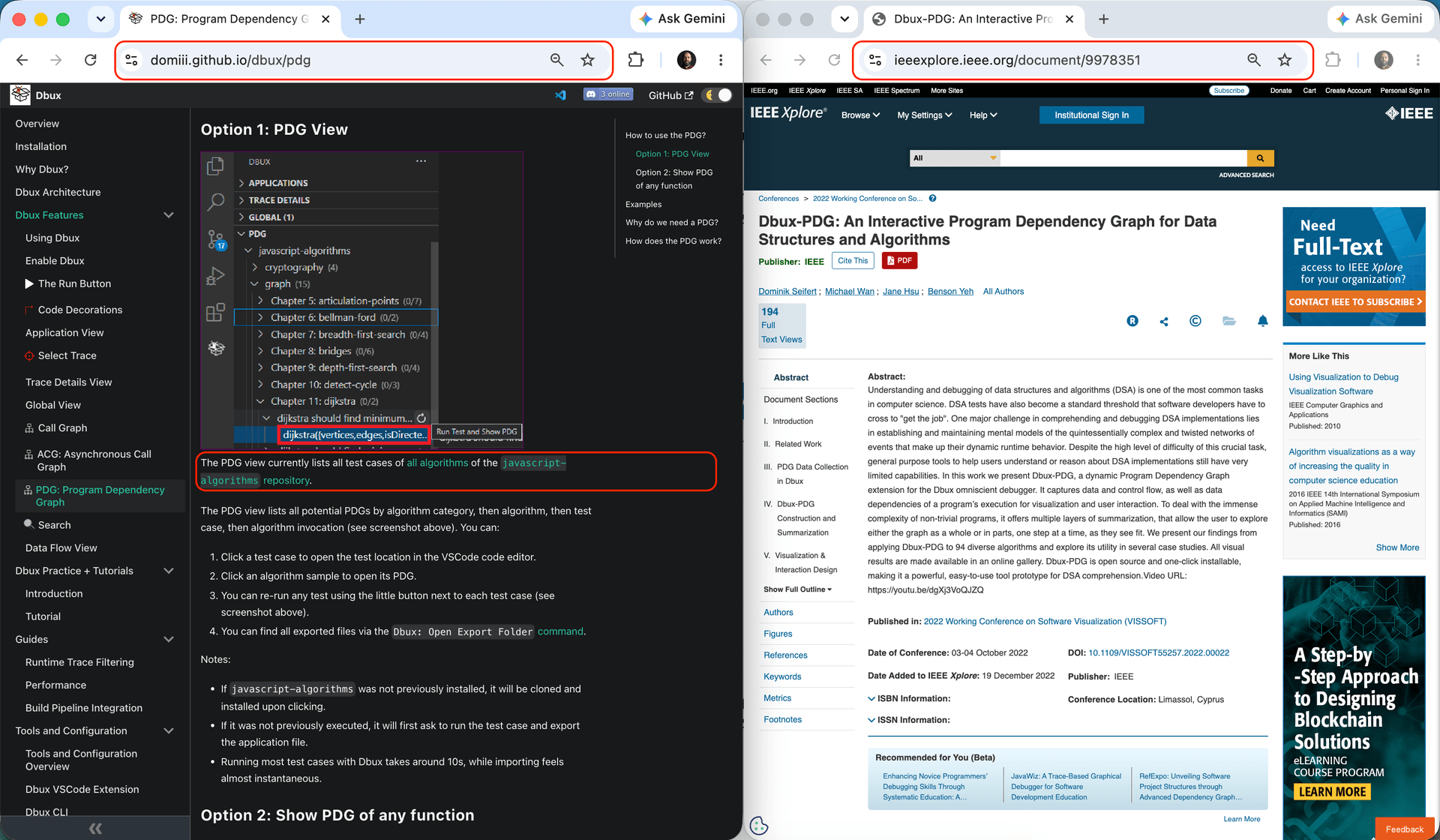
Task: Open cookie preferences icon on IEEE page
Action: [x=759, y=825]
